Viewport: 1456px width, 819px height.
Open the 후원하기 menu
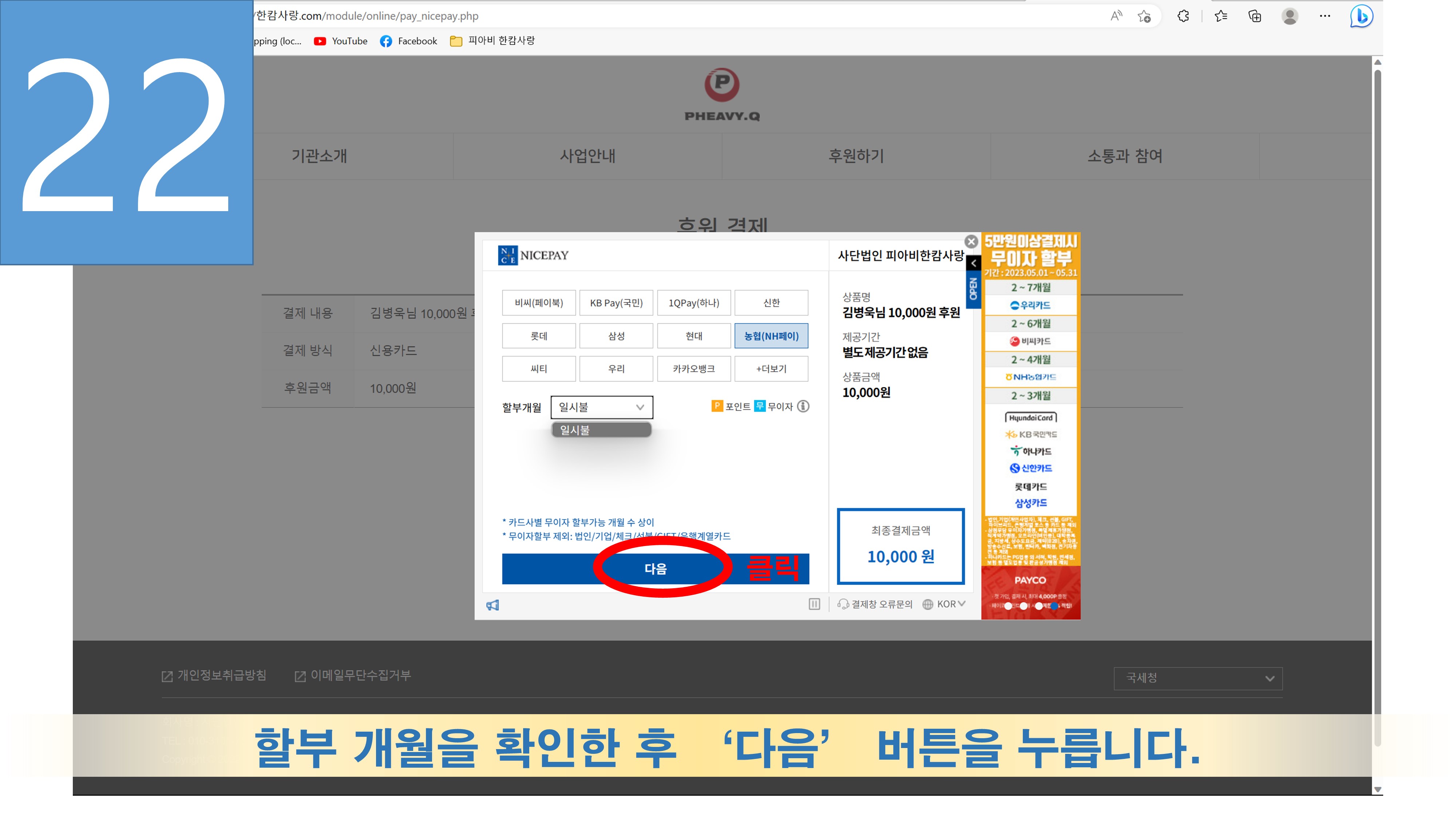click(x=856, y=156)
